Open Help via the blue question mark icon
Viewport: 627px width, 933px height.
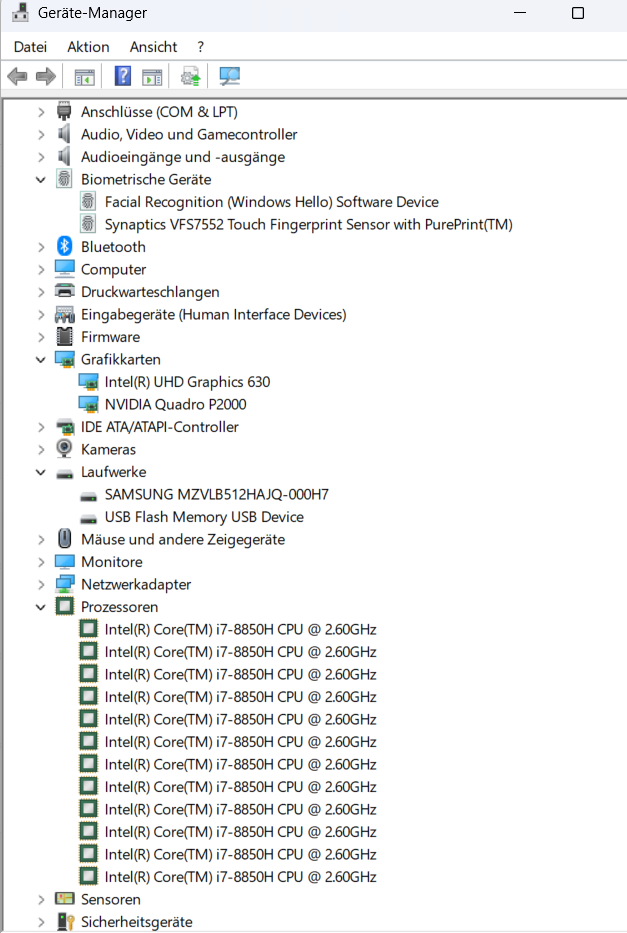[x=123, y=76]
